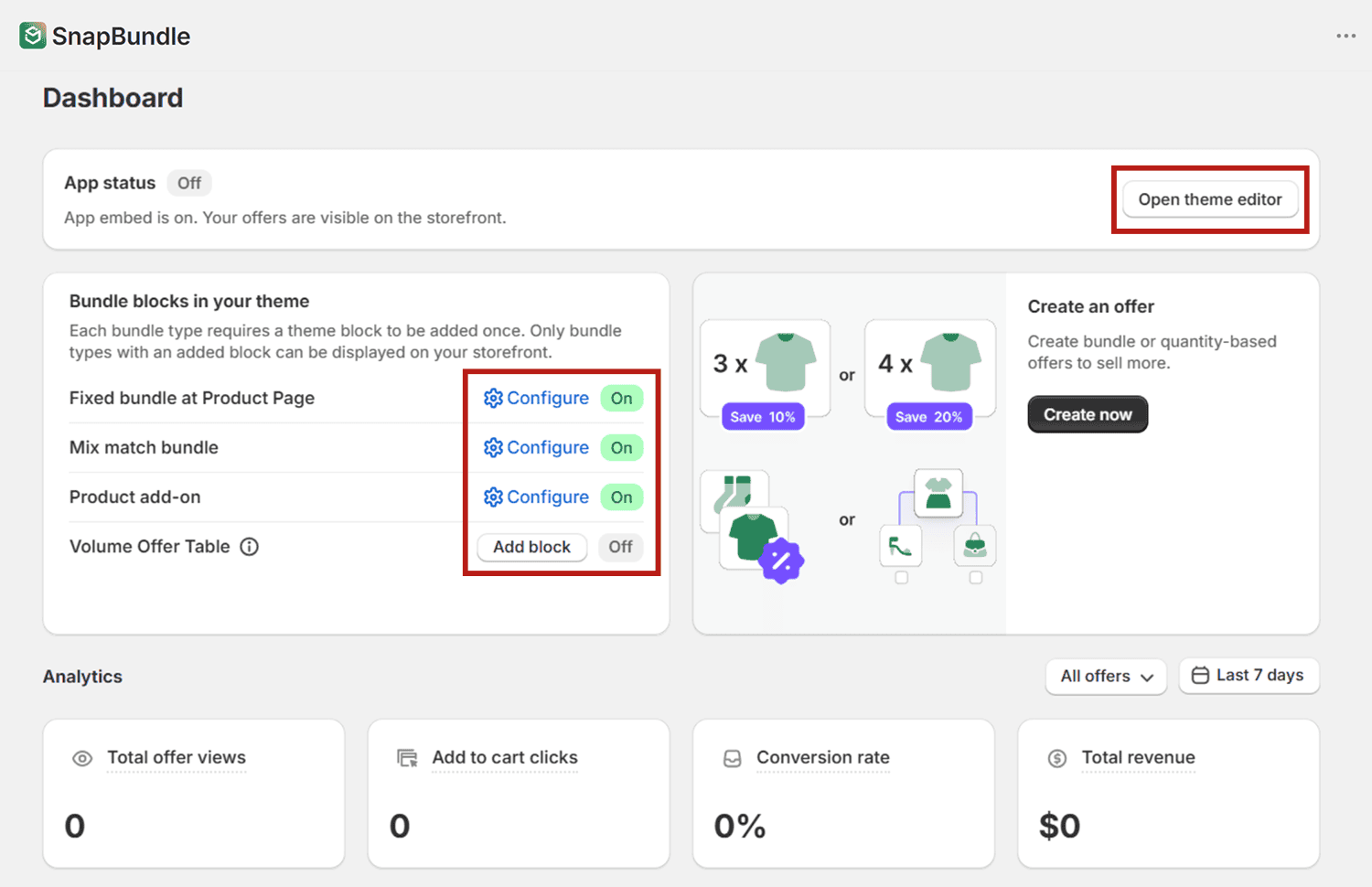Click the handbag add-on illustration

(x=975, y=547)
